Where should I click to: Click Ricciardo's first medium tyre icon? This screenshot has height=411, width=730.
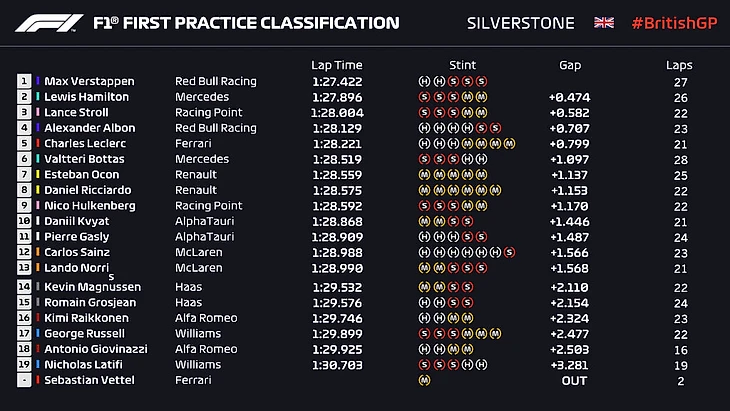click(x=424, y=190)
